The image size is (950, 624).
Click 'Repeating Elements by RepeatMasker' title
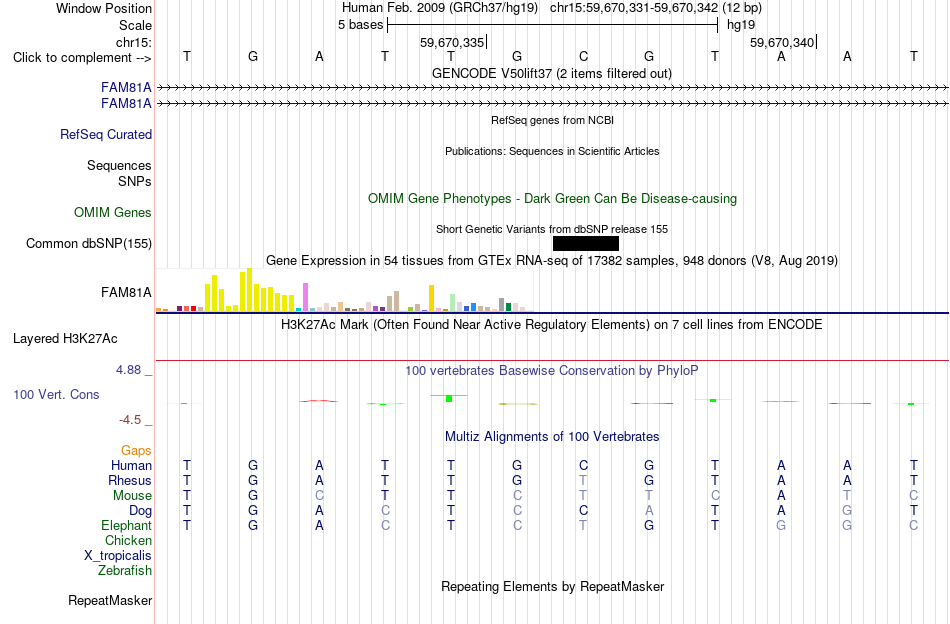click(x=552, y=586)
